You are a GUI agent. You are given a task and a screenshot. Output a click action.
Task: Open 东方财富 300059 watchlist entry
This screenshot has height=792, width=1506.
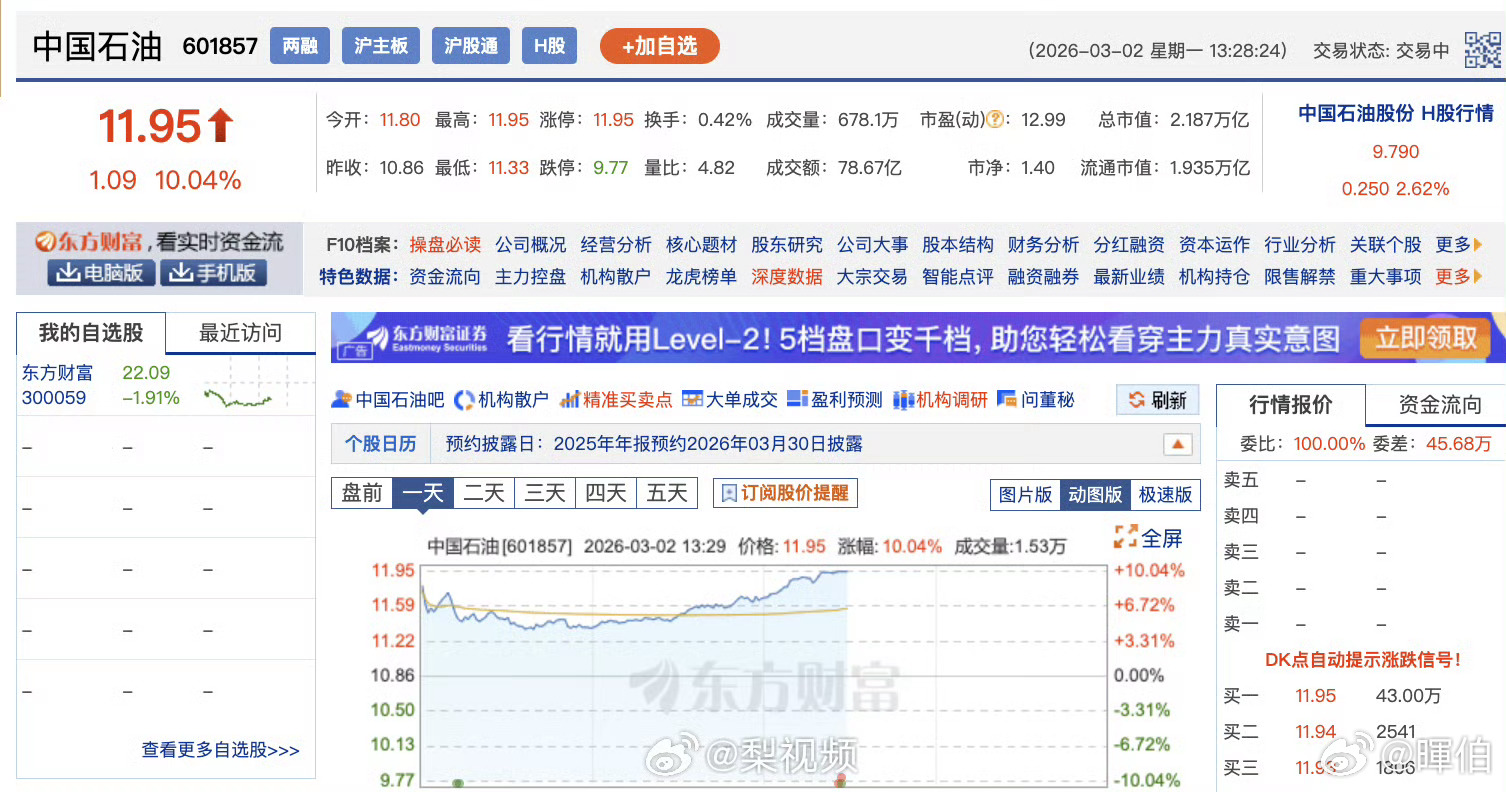point(58,385)
